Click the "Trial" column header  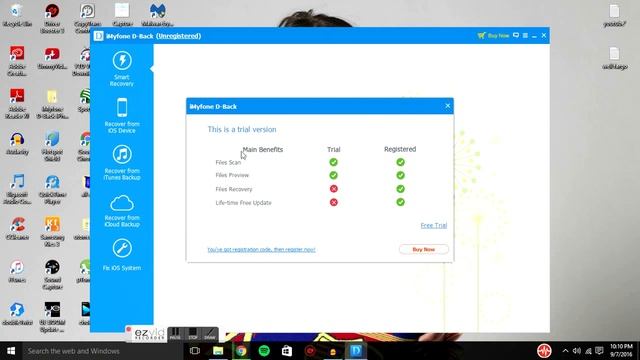tap(333, 149)
